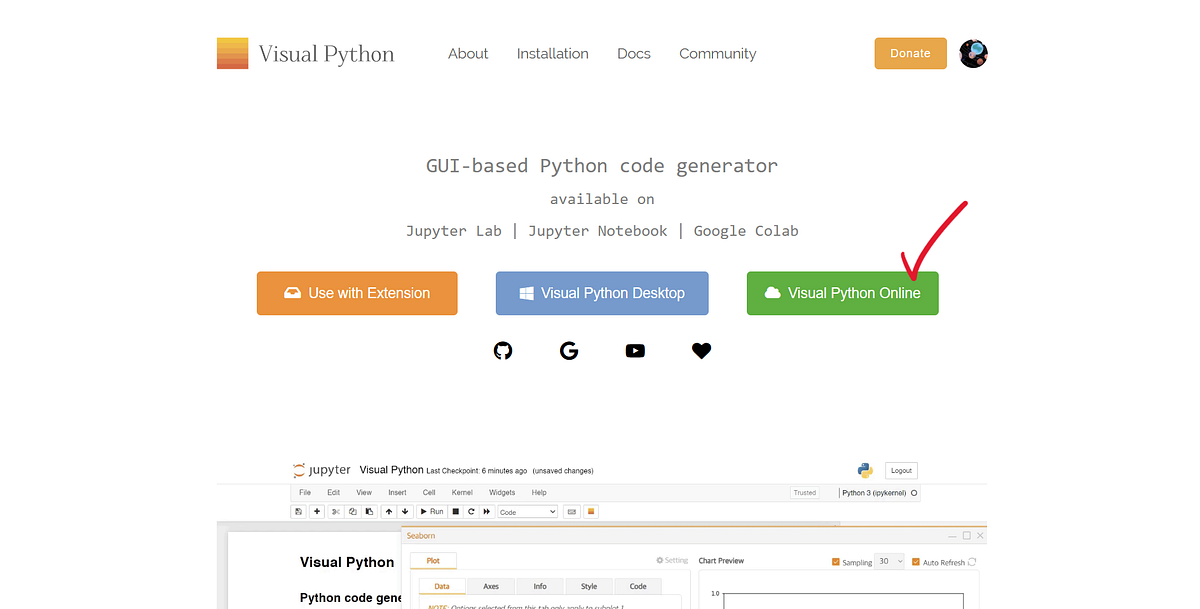Viewport: 1200px width, 609px height.
Task: Click the profile avatar in the header
Action: pyautogui.click(x=972, y=53)
